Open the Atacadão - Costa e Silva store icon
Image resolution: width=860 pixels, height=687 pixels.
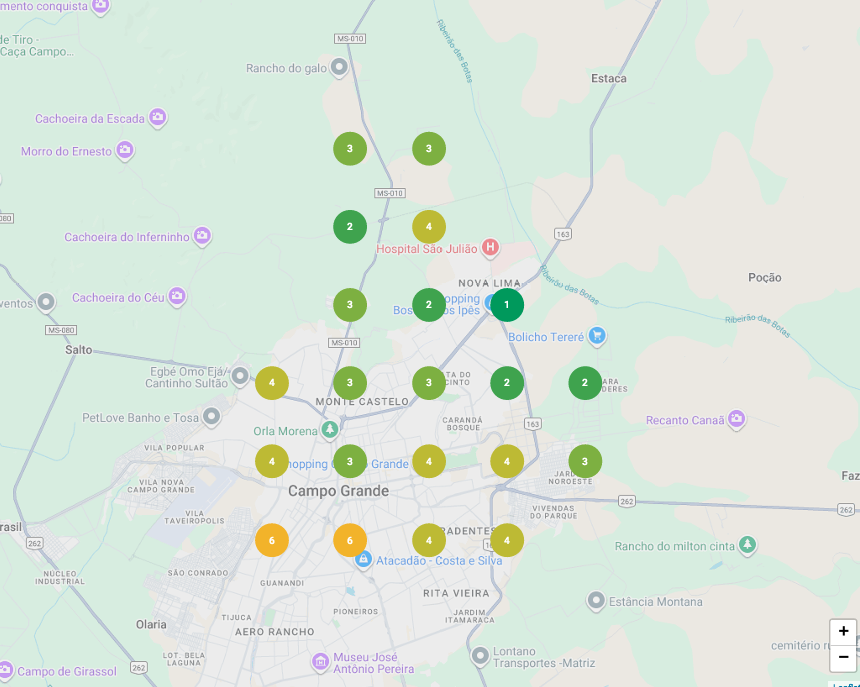click(363, 559)
